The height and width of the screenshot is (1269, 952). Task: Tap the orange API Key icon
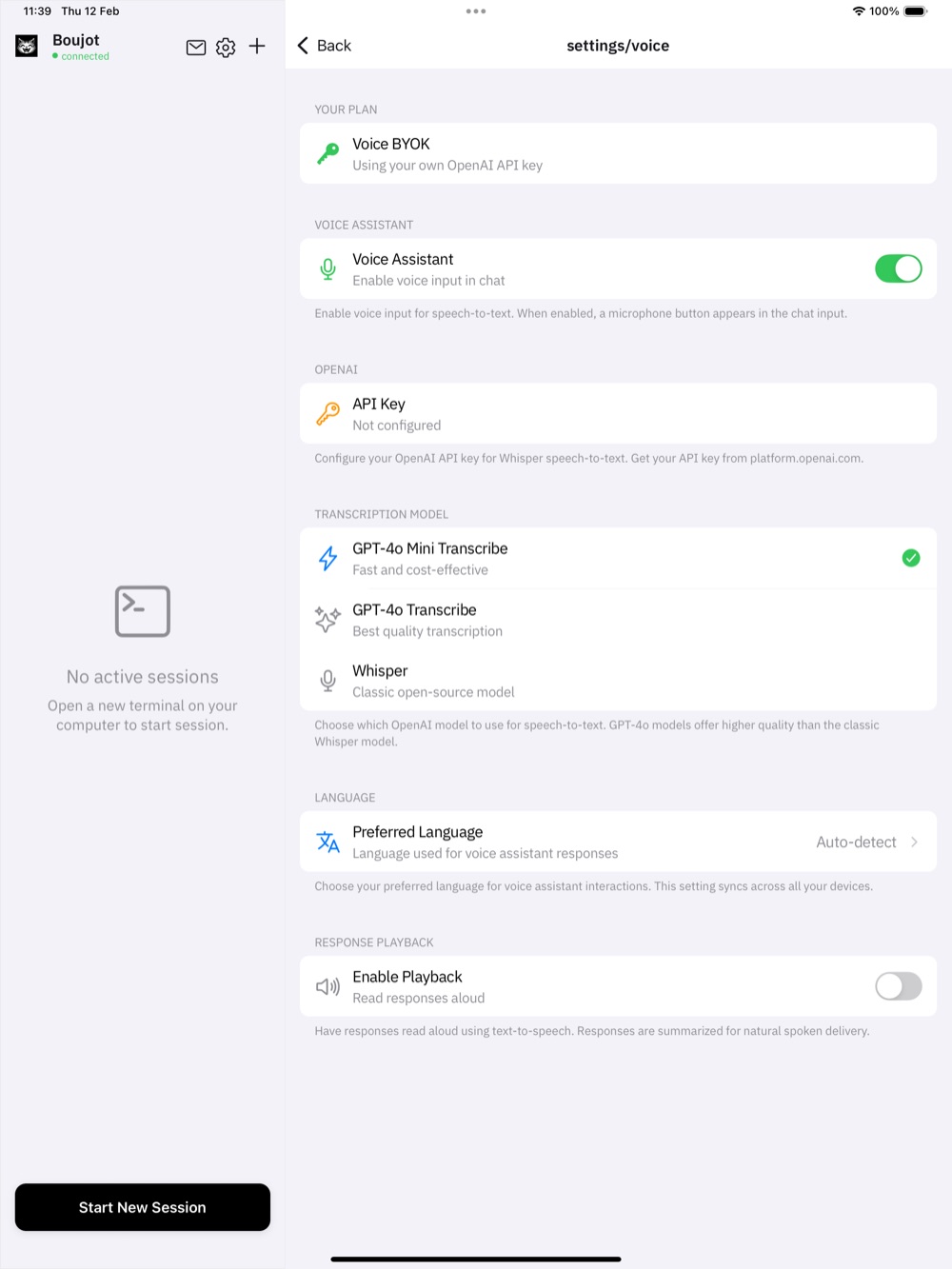pyautogui.click(x=328, y=413)
